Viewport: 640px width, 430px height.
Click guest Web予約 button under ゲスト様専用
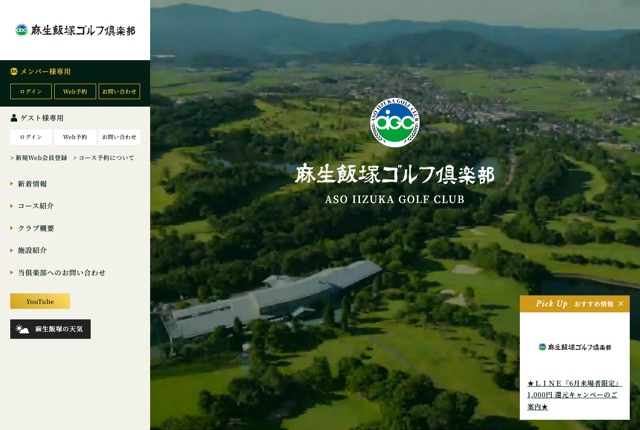pyautogui.click(x=75, y=137)
